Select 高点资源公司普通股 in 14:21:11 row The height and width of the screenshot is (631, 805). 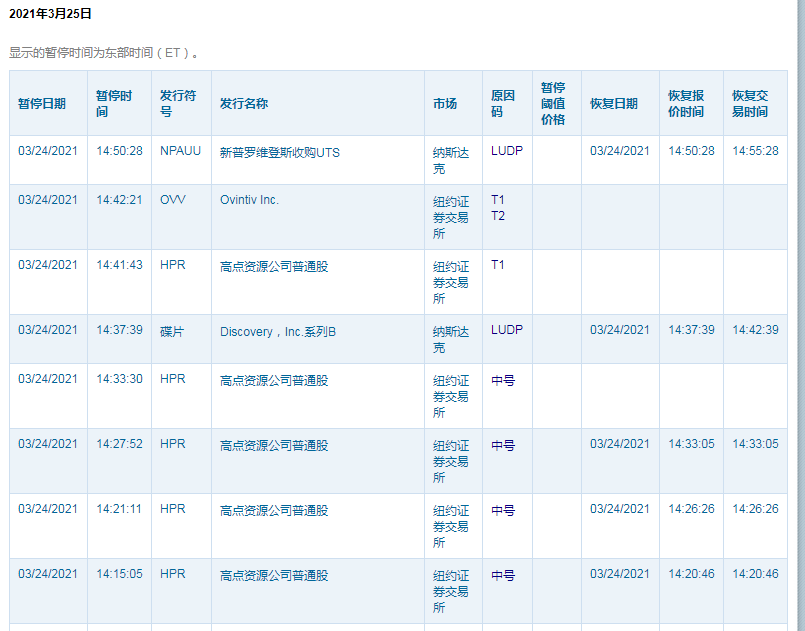point(274,510)
